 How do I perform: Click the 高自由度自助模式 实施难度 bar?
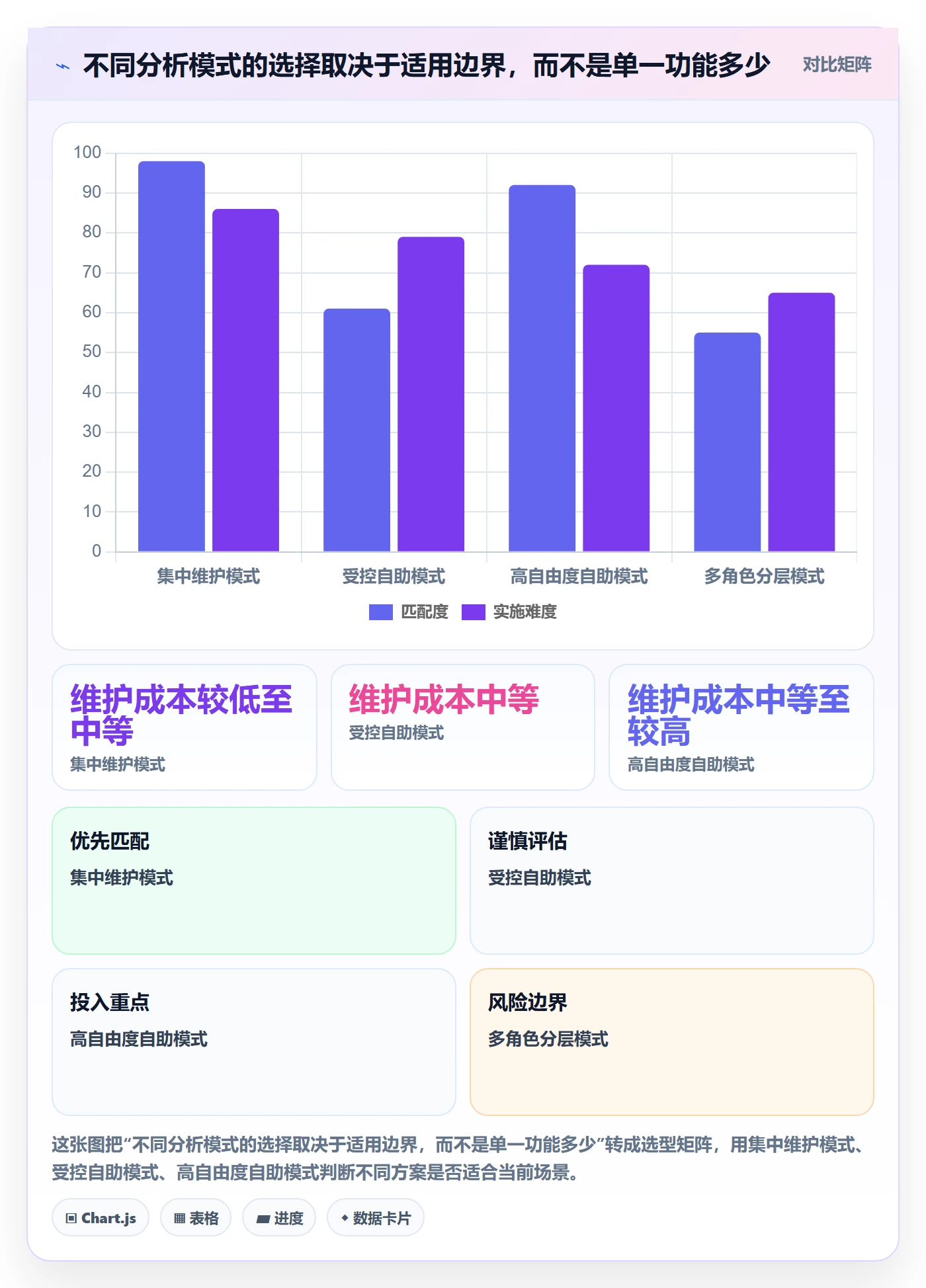[x=616, y=408]
